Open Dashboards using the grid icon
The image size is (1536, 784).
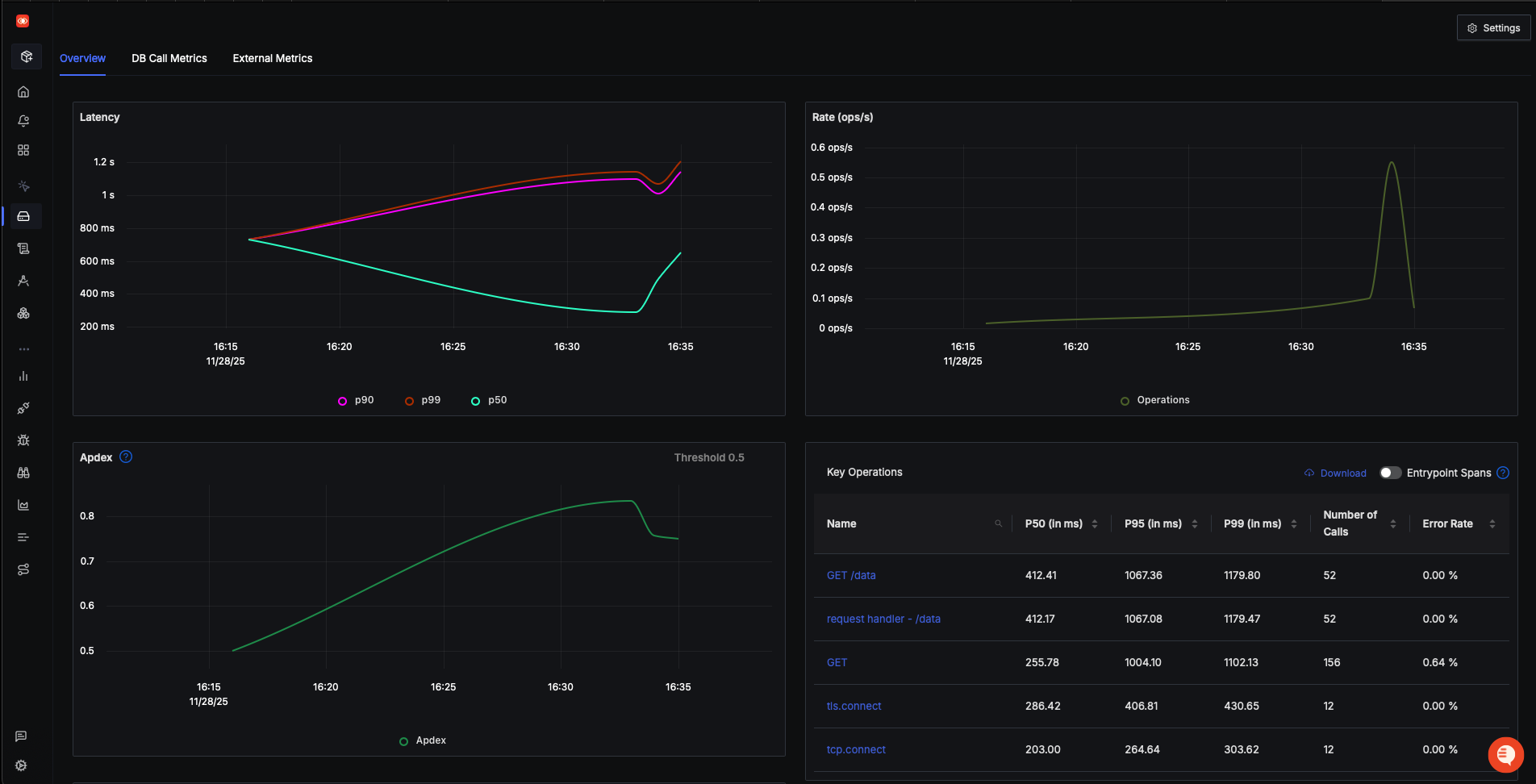click(23, 150)
